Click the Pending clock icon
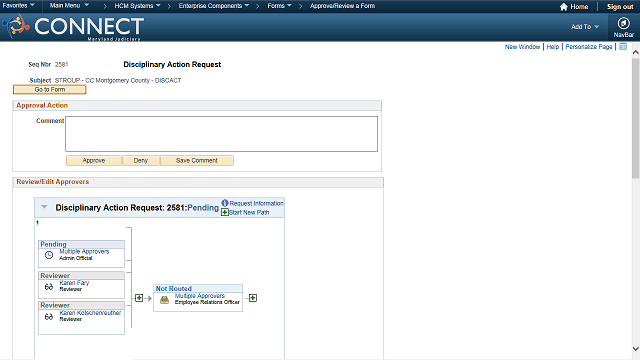The height and width of the screenshot is (360, 640). click(x=49, y=255)
